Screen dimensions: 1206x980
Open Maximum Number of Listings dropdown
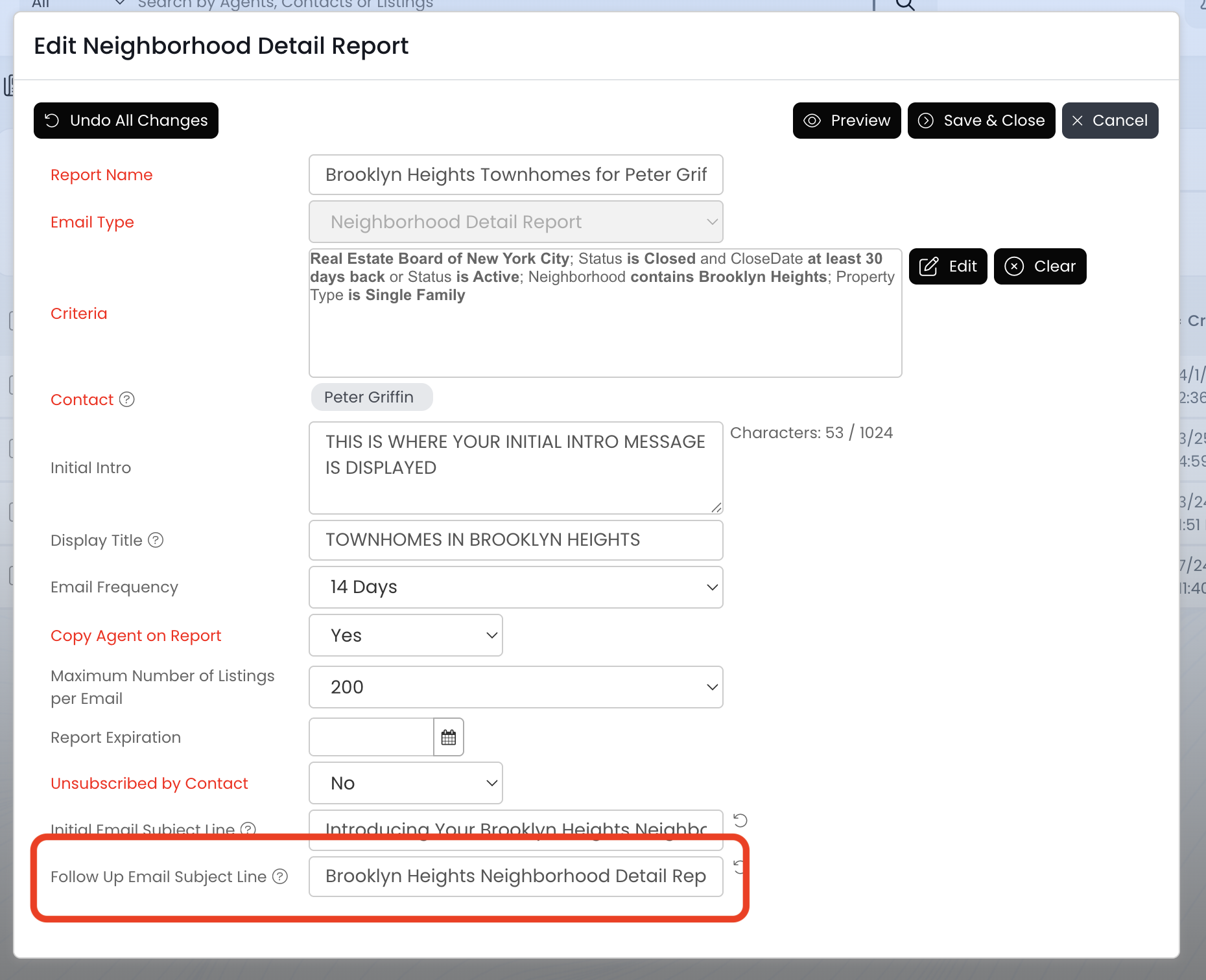[x=516, y=687]
